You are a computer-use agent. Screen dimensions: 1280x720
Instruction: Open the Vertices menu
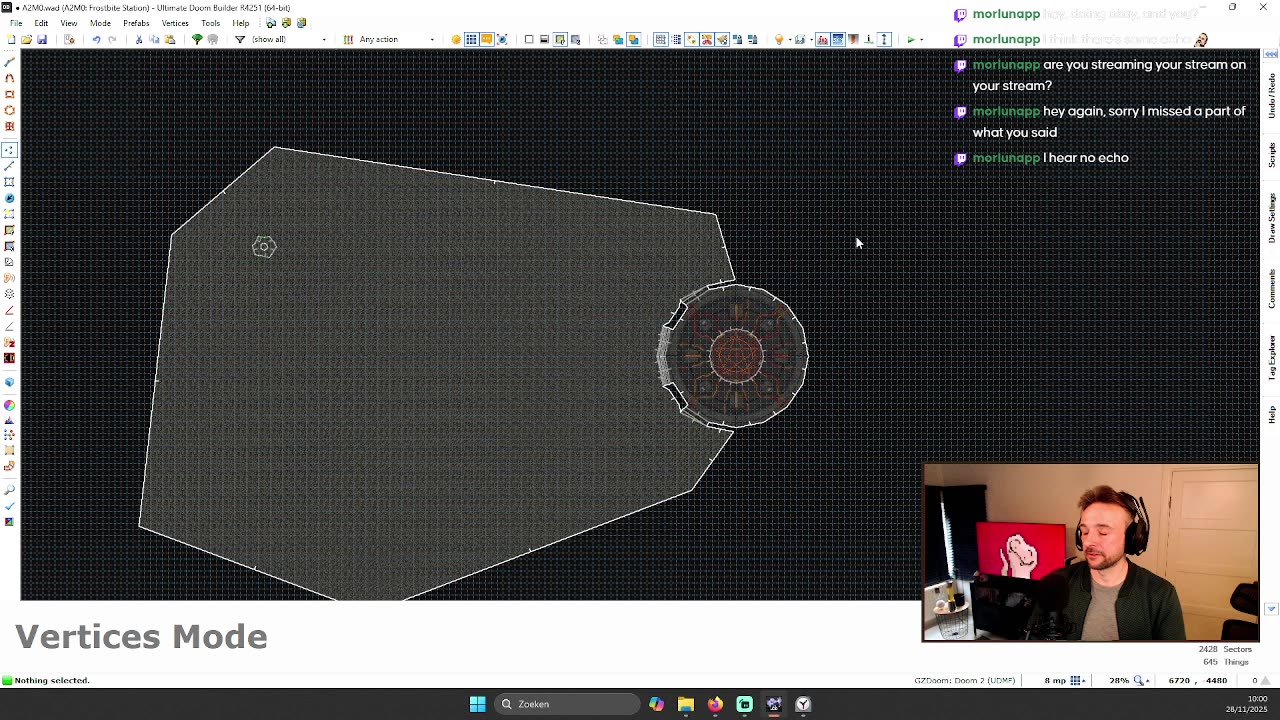(175, 23)
